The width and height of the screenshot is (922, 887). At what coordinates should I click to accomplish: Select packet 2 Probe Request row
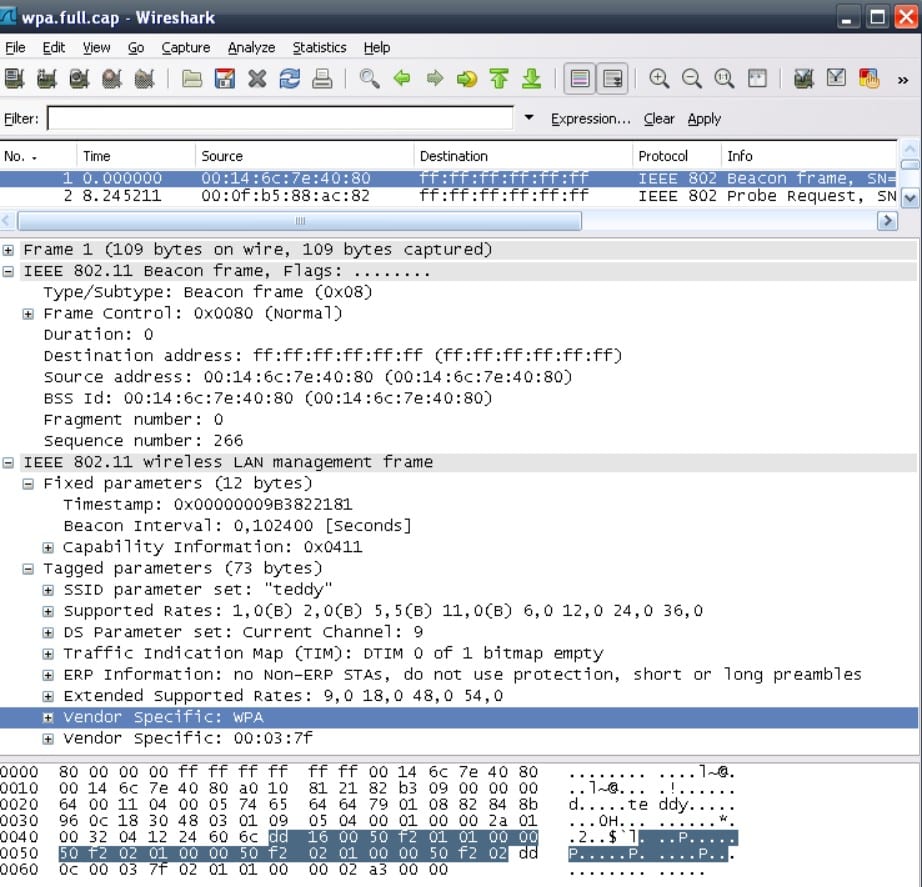point(448,196)
